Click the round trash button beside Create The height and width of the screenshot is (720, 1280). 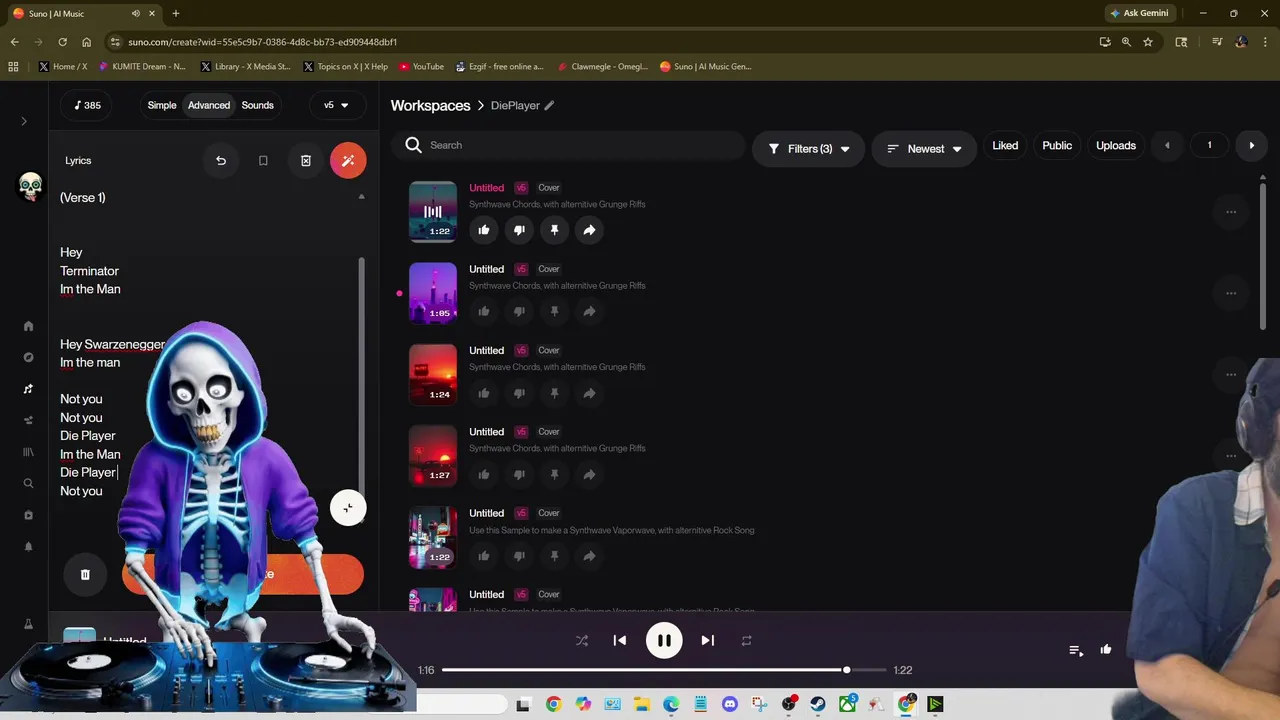tap(85, 574)
